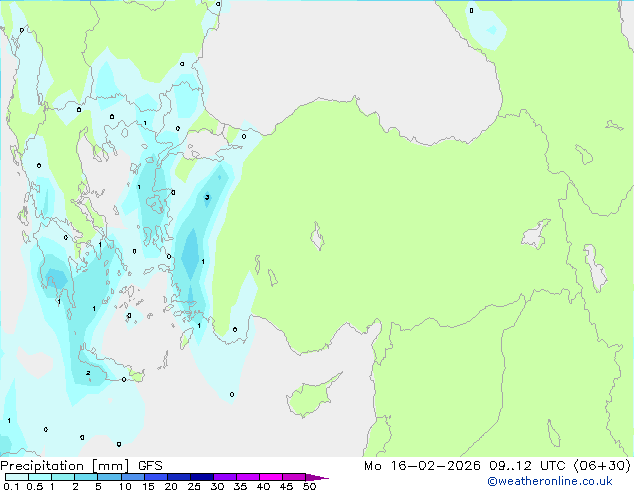Click the legend tick label '45'
The image size is (634, 490).
coord(286,486)
